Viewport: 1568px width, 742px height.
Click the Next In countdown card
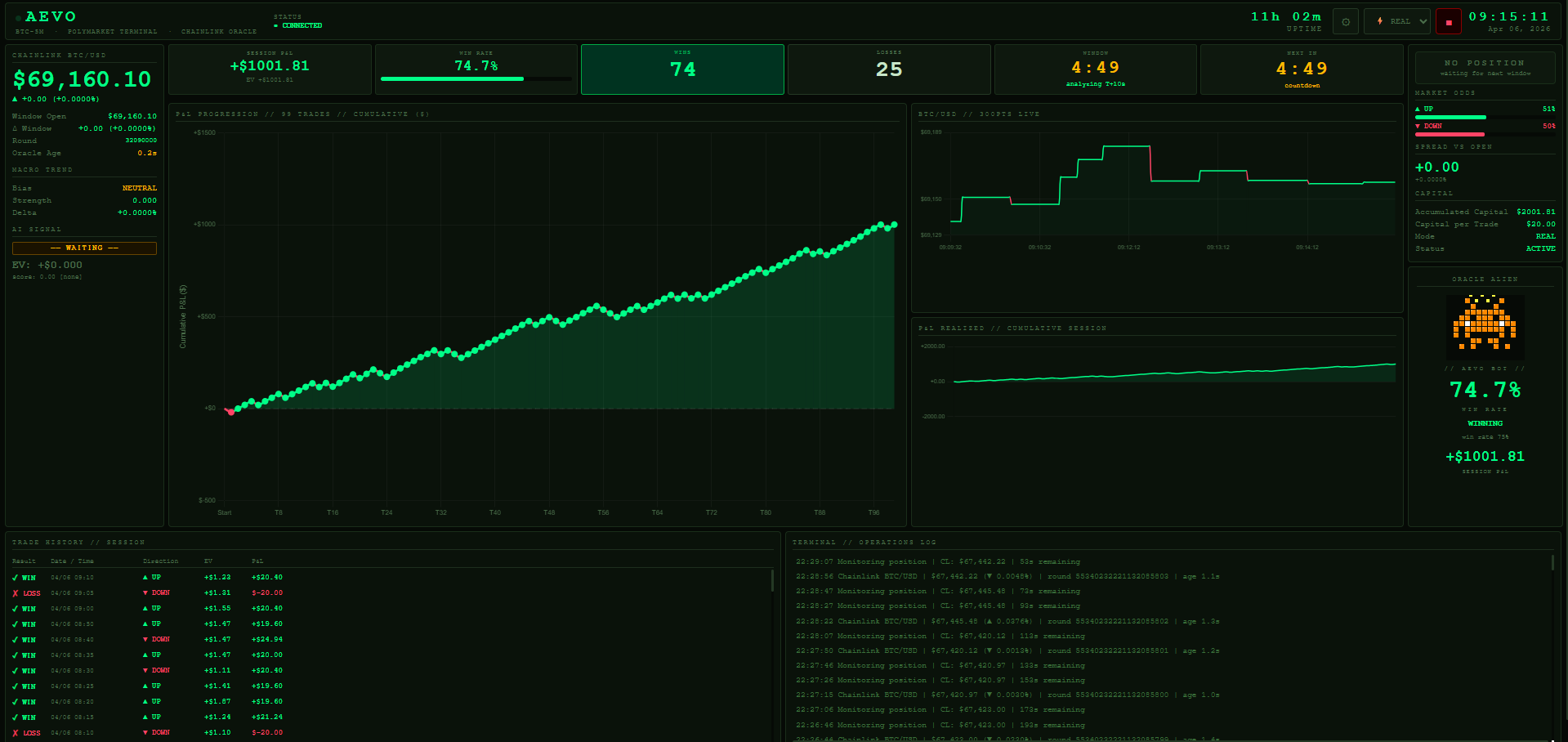click(1302, 69)
